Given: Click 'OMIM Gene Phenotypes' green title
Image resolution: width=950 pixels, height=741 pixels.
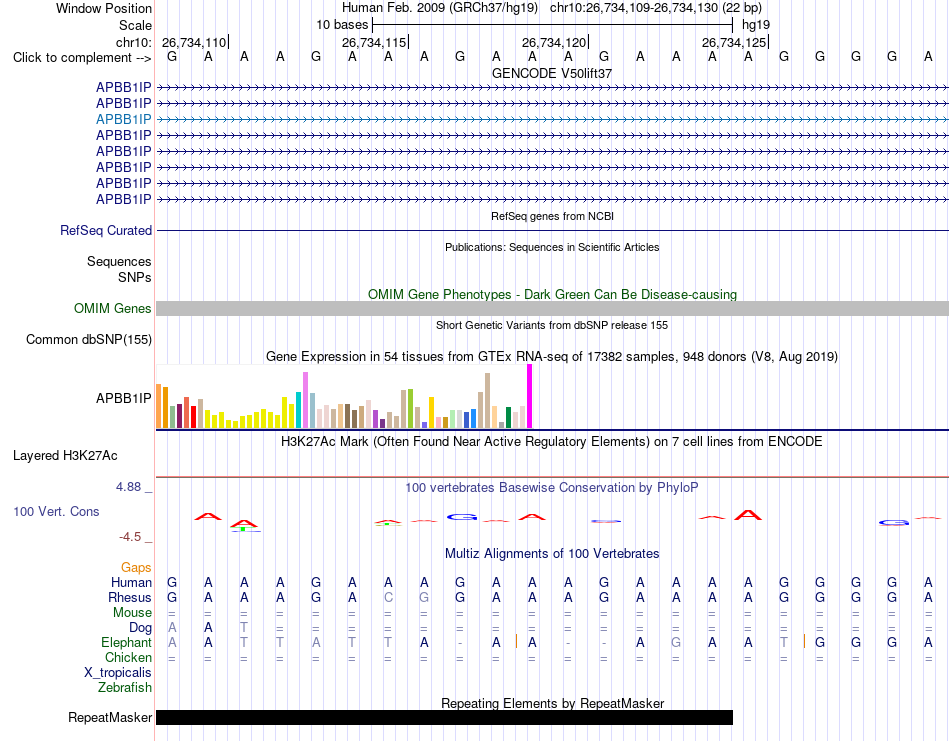Looking at the screenshot, I should (x=552, y=294).
